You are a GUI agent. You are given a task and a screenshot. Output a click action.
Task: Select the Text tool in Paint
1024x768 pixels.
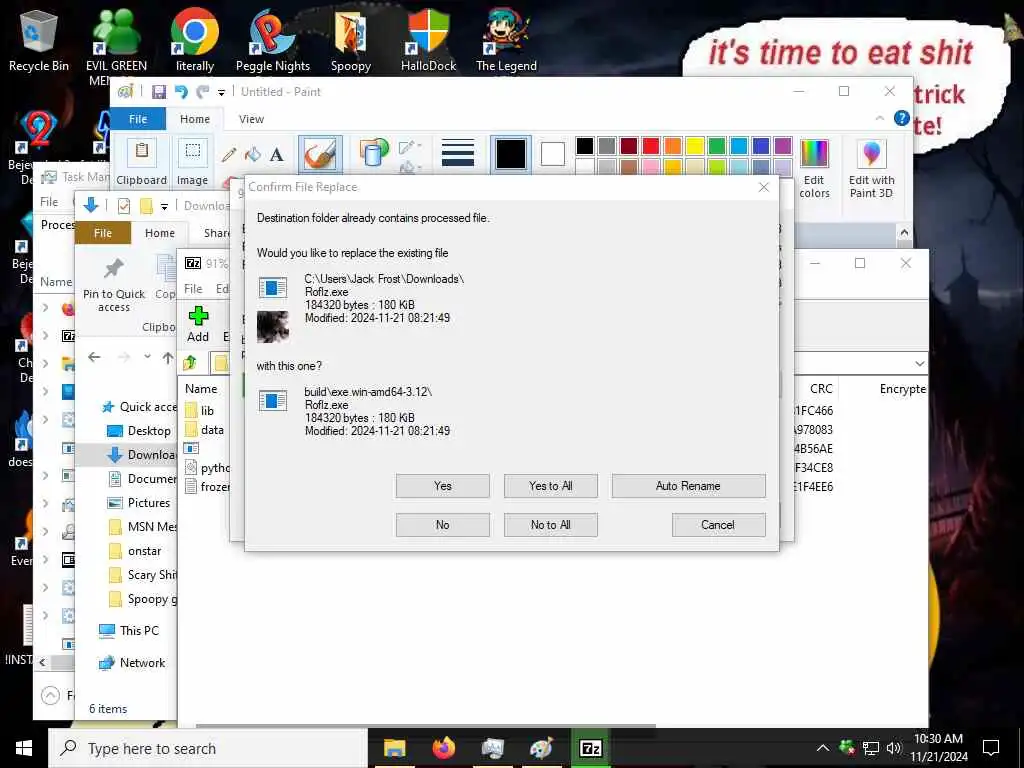(277, 154)
